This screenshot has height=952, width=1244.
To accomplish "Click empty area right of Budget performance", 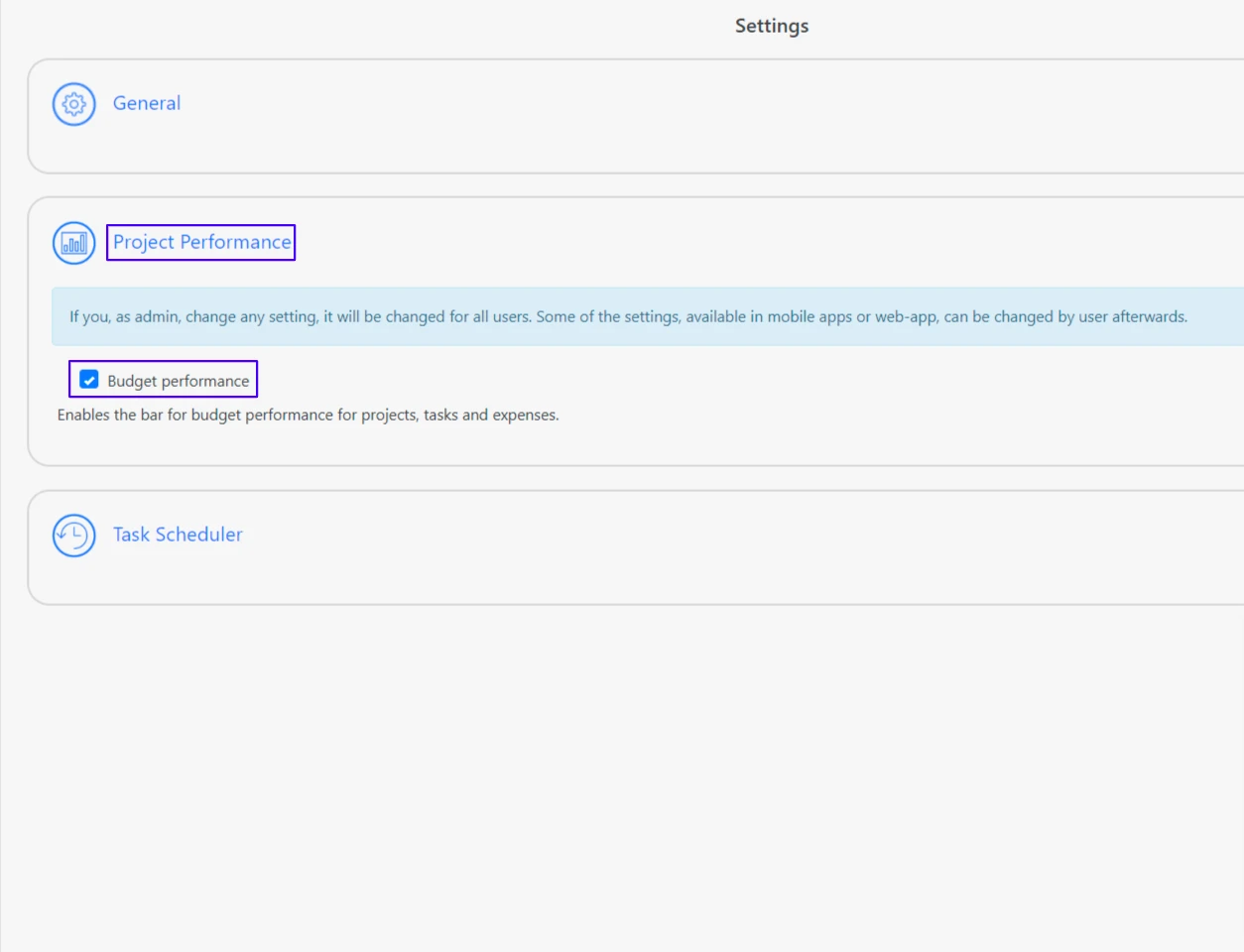I will point(694,381).
